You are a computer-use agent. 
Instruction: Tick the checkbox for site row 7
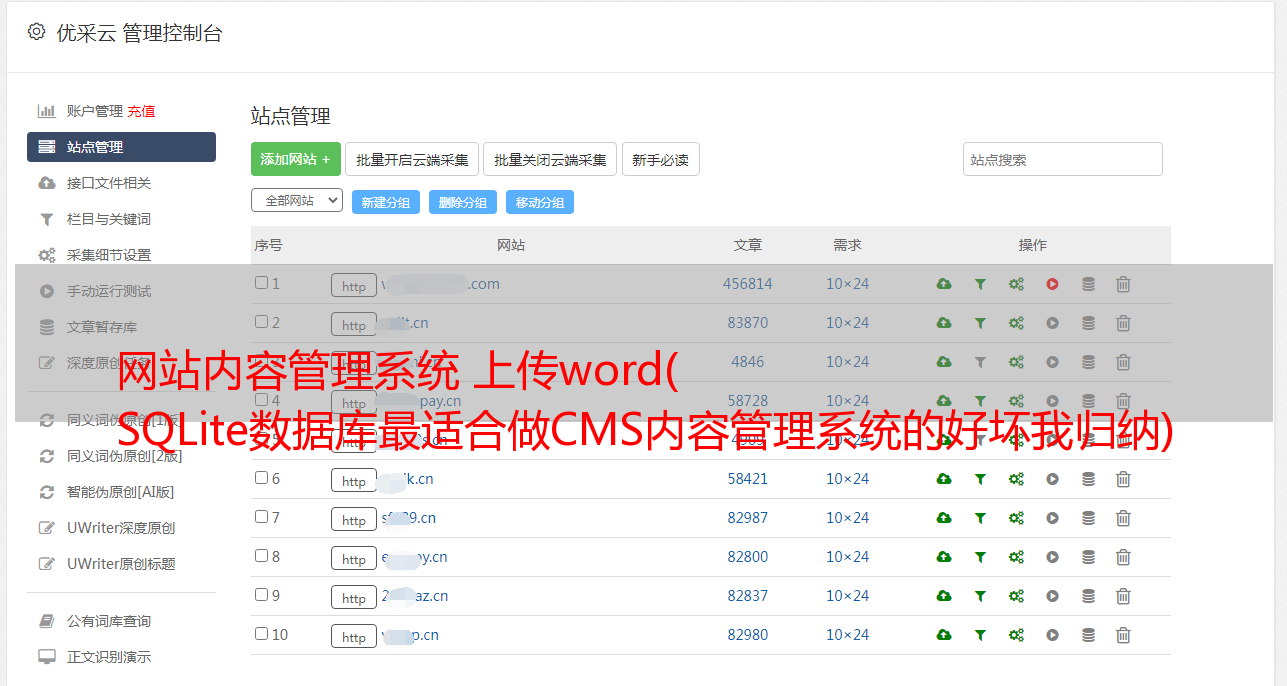(261, 517)
